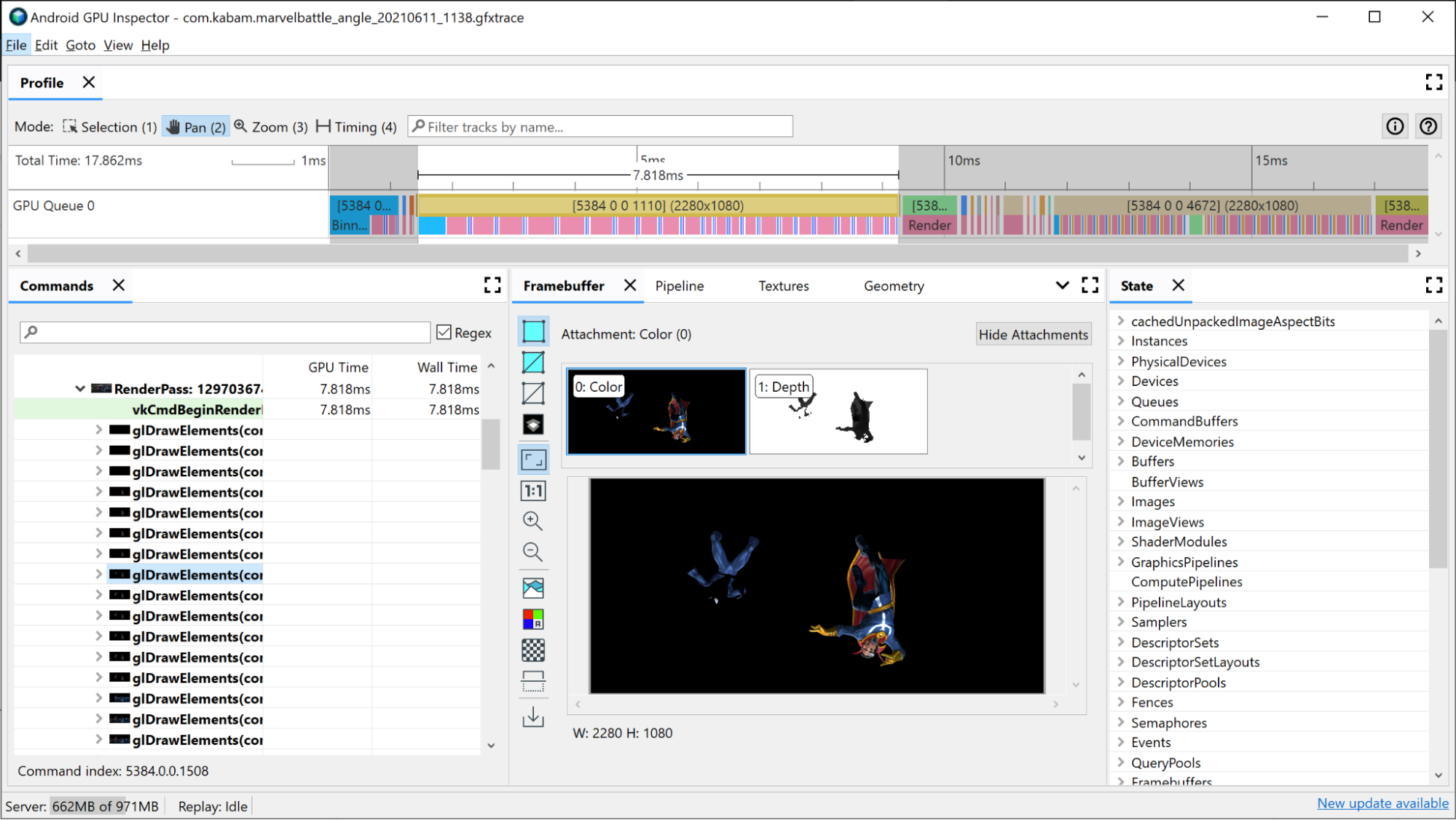Screen dimensions: 1456x820
Task: Switch to the Pipeline tab
Action: (679, 286)
